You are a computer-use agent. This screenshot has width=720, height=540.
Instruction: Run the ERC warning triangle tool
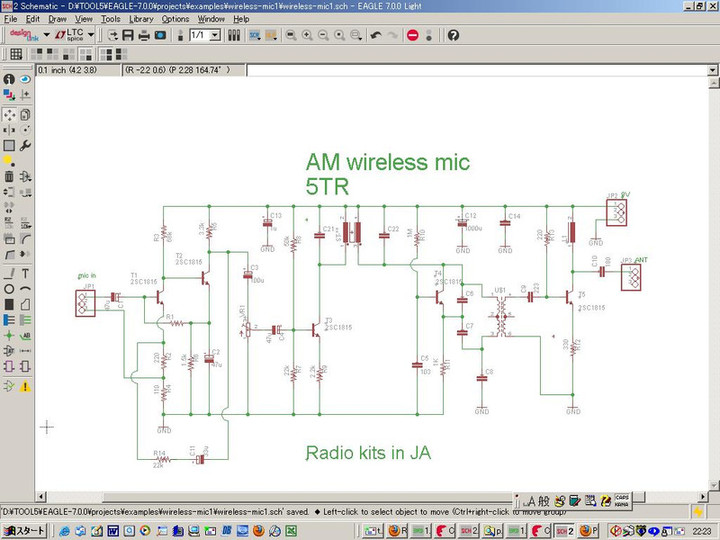pos(25,386)
